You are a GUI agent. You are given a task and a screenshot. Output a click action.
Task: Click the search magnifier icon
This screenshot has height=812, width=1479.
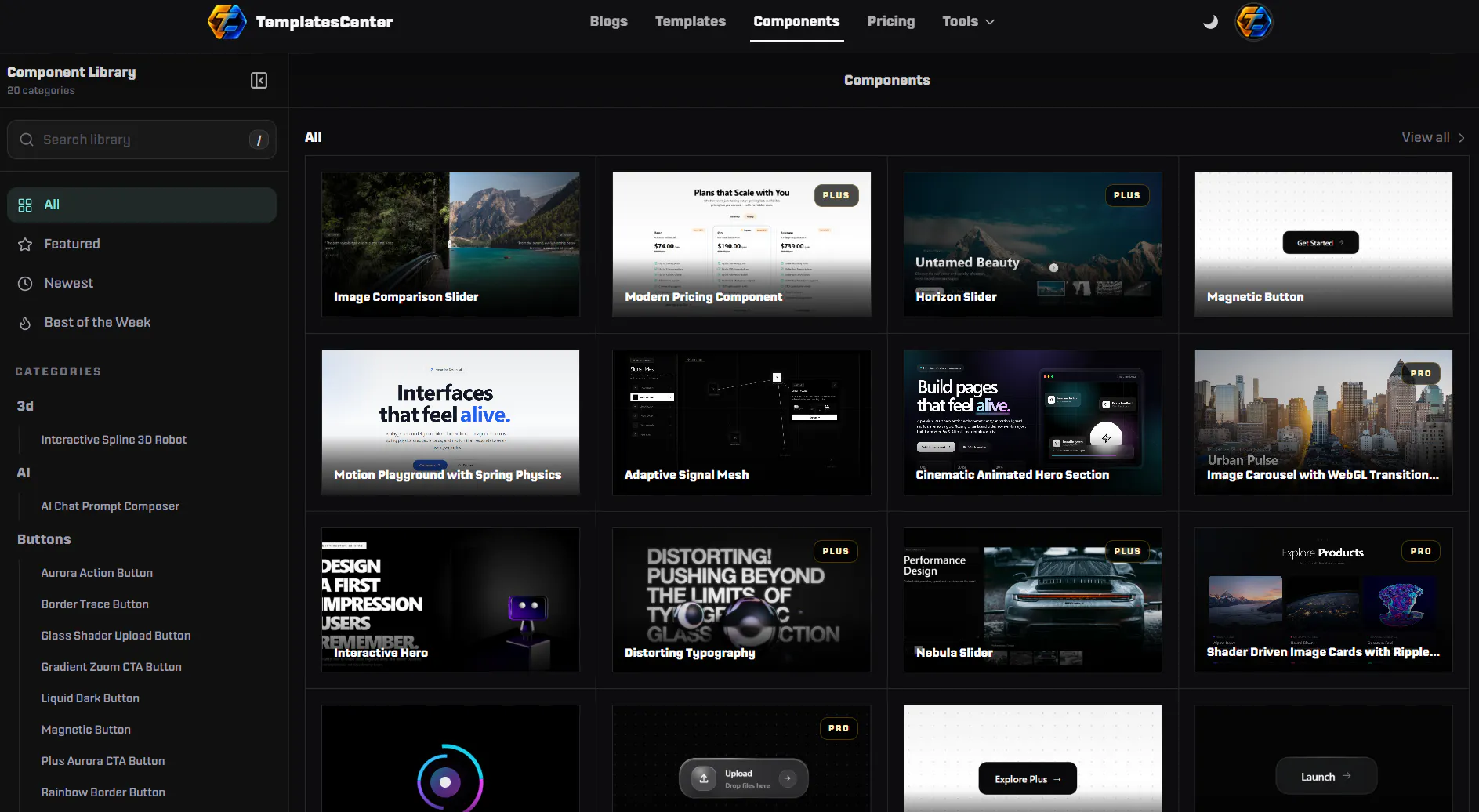pyautogui.click(x=27, y=140)
